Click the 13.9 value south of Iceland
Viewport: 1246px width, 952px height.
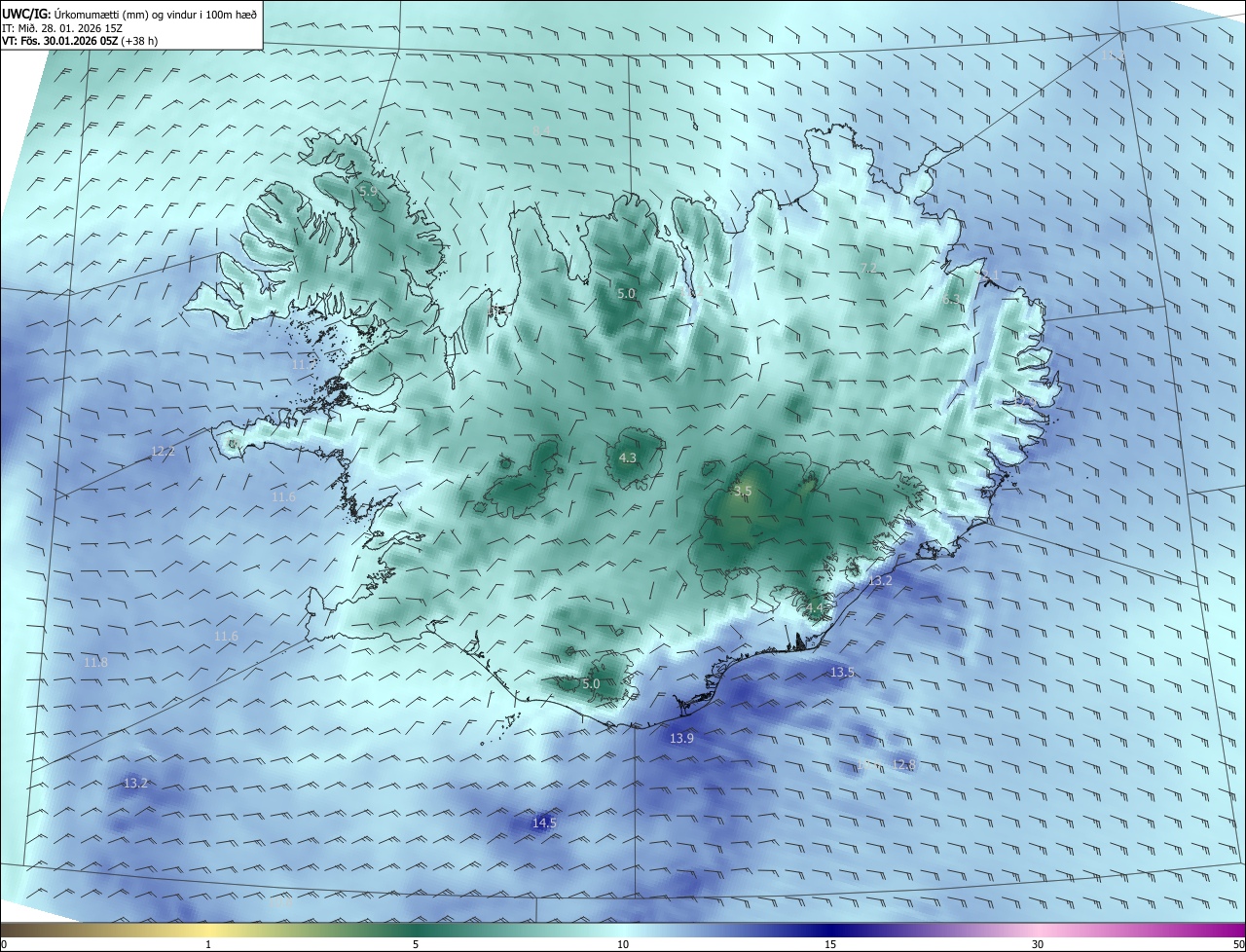(681, 738)
